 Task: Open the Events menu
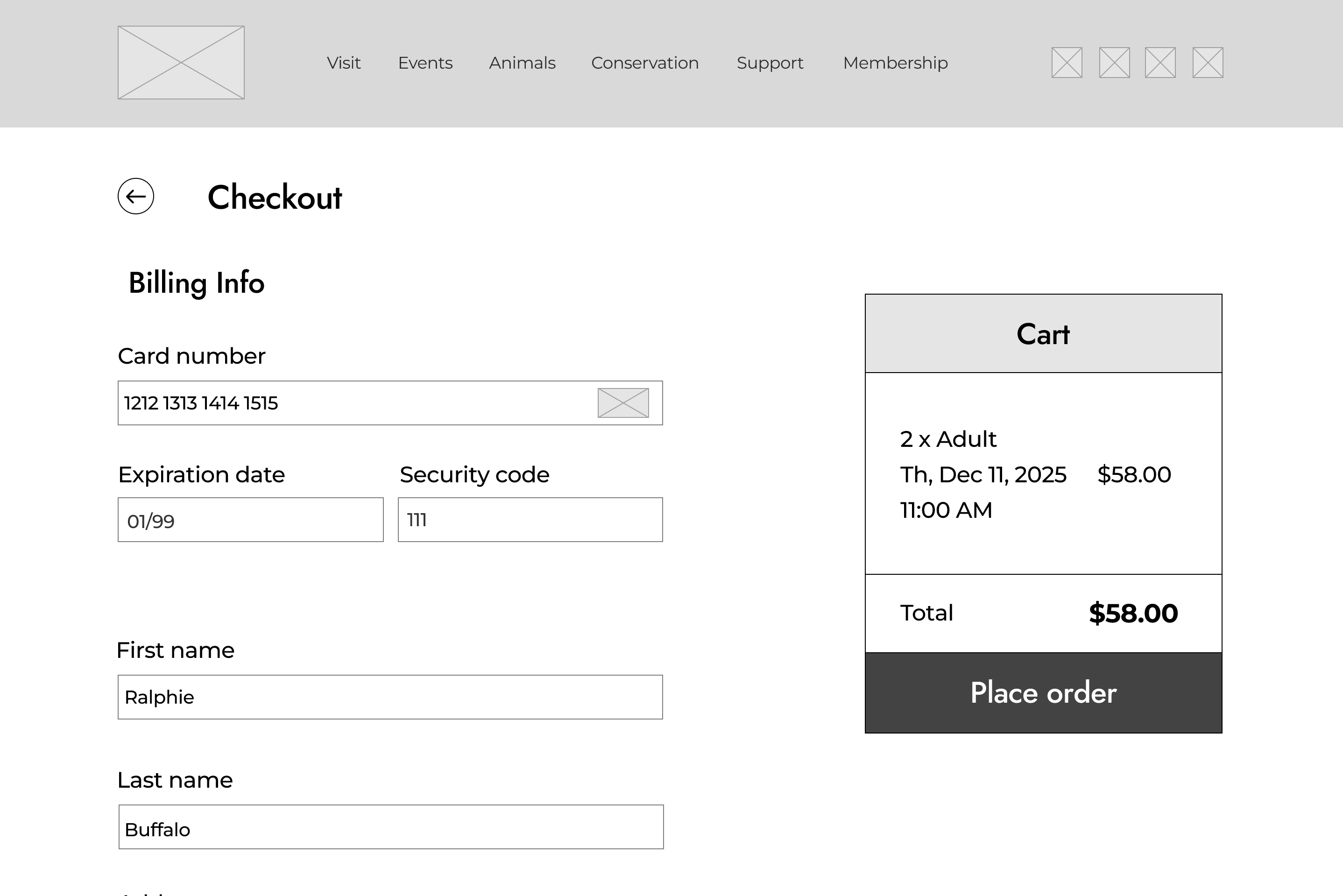(425, 63)
